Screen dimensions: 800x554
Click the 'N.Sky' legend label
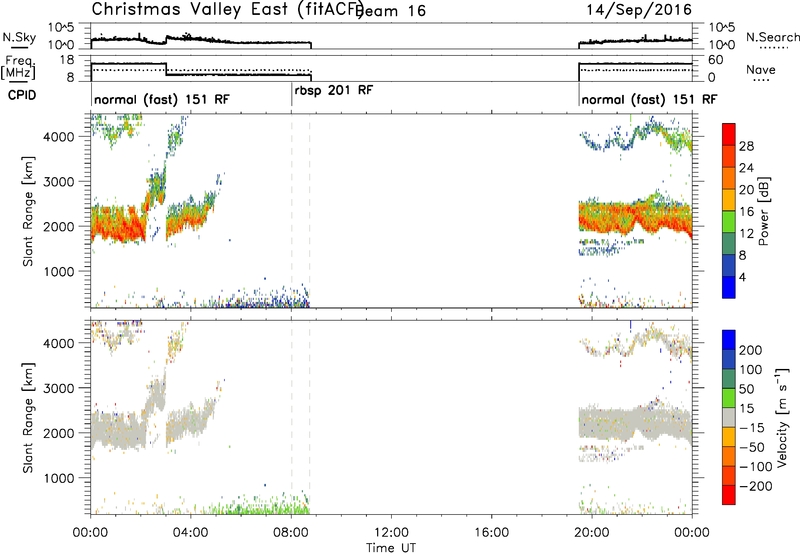tap(19, 37)
